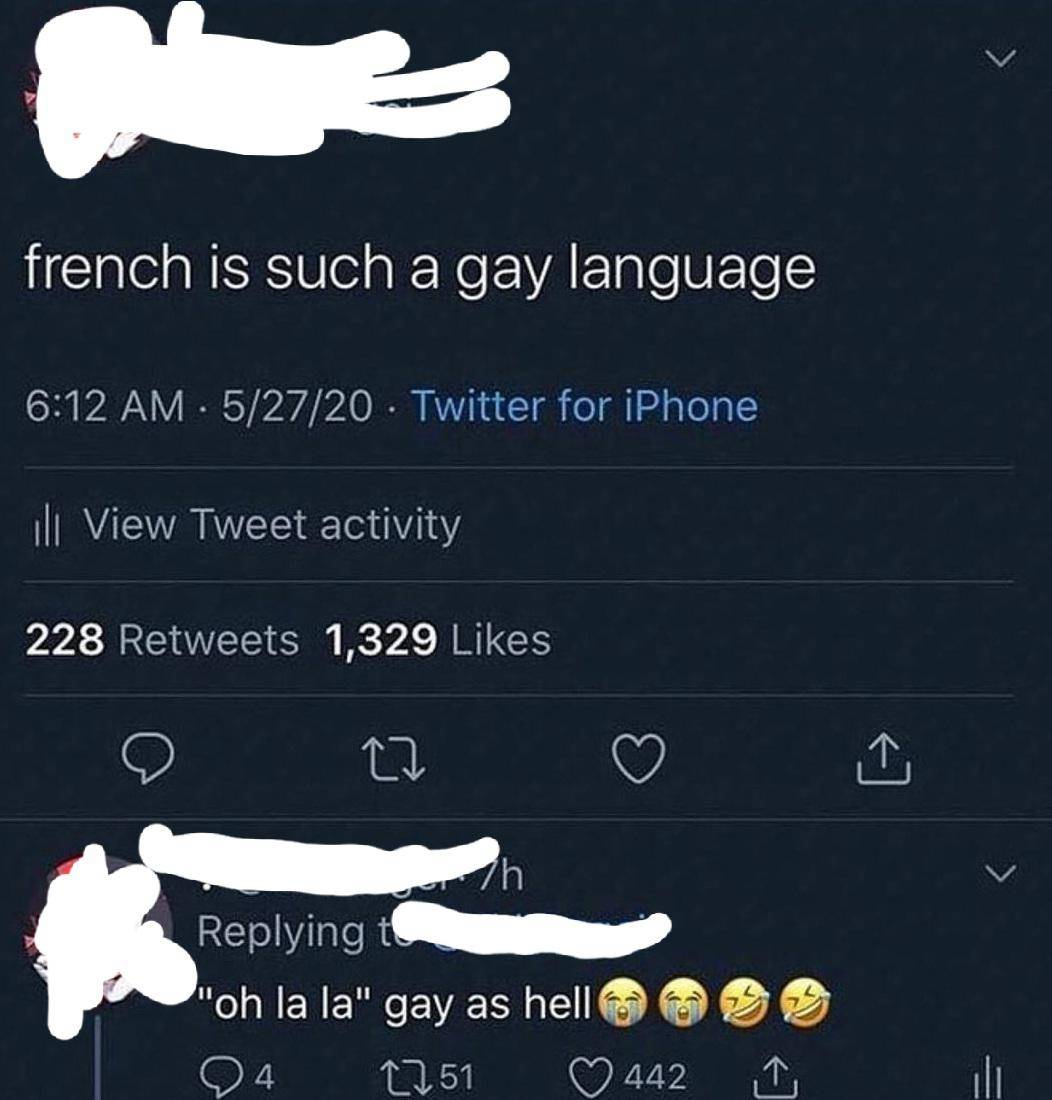Open the Twitter for iPhone source link

pos(585,406)
